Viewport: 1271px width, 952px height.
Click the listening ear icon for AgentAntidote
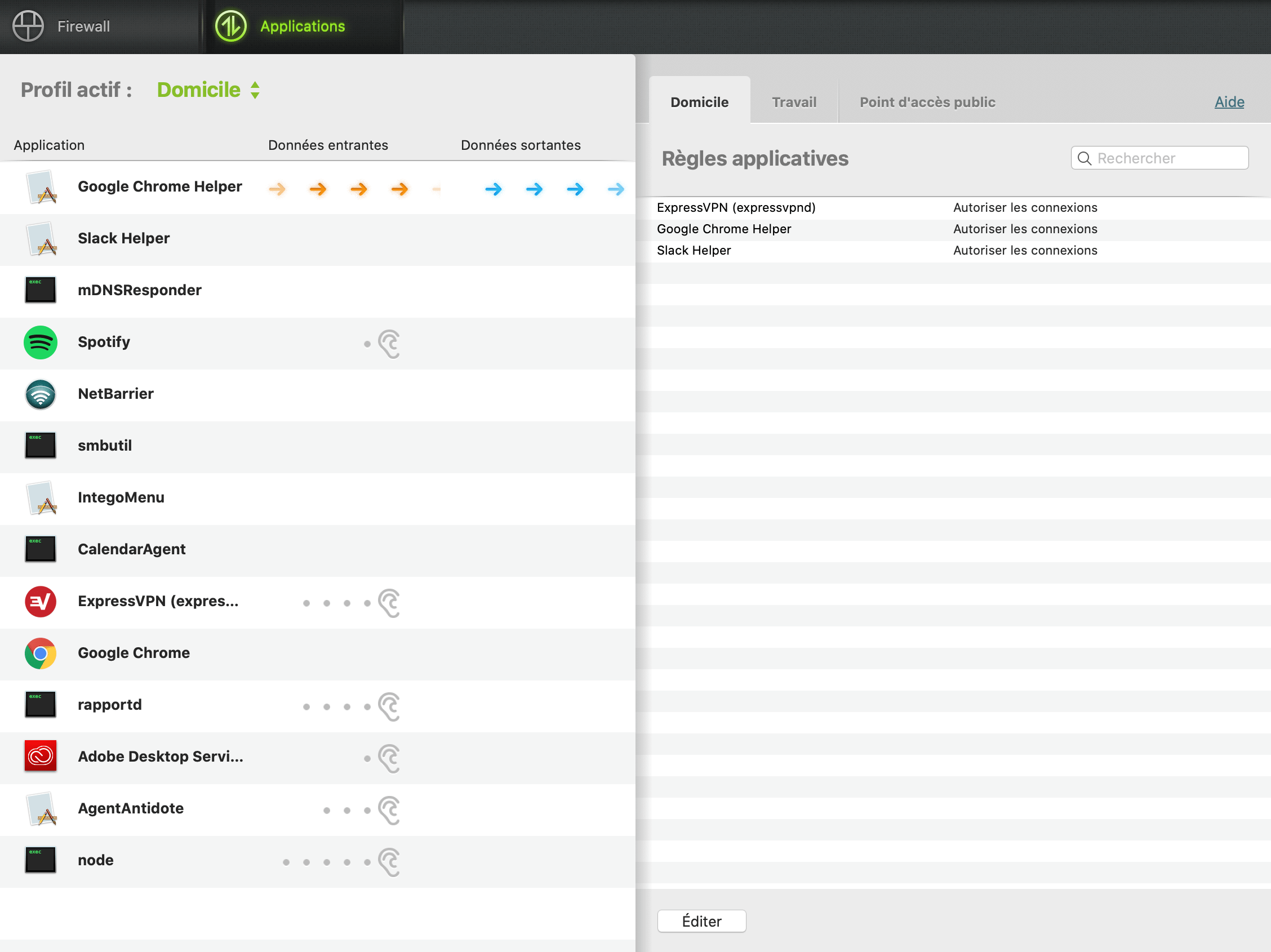(x=389, y=810)
